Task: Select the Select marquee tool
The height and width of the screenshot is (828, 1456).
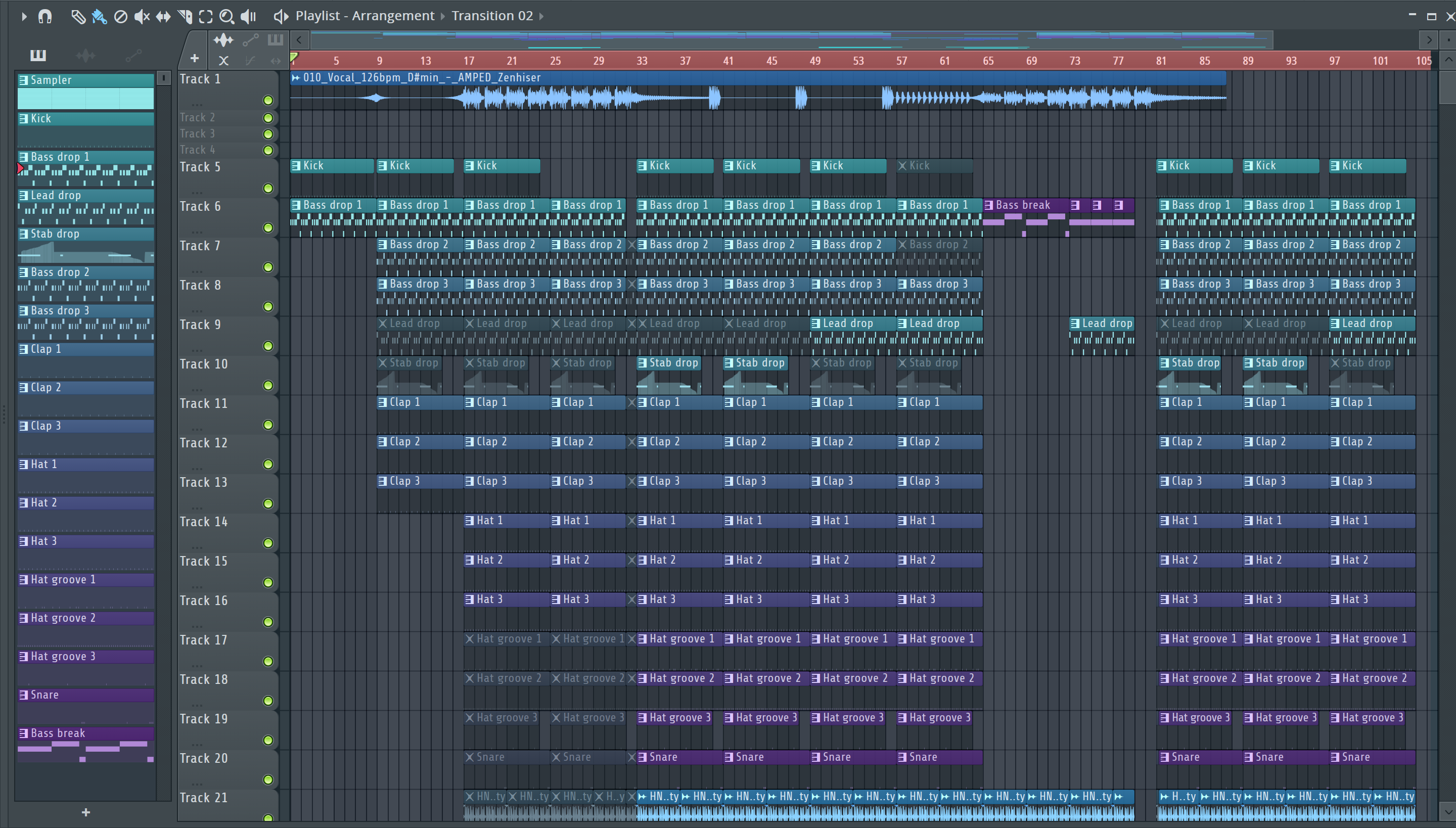Action: tap(206, 17)
